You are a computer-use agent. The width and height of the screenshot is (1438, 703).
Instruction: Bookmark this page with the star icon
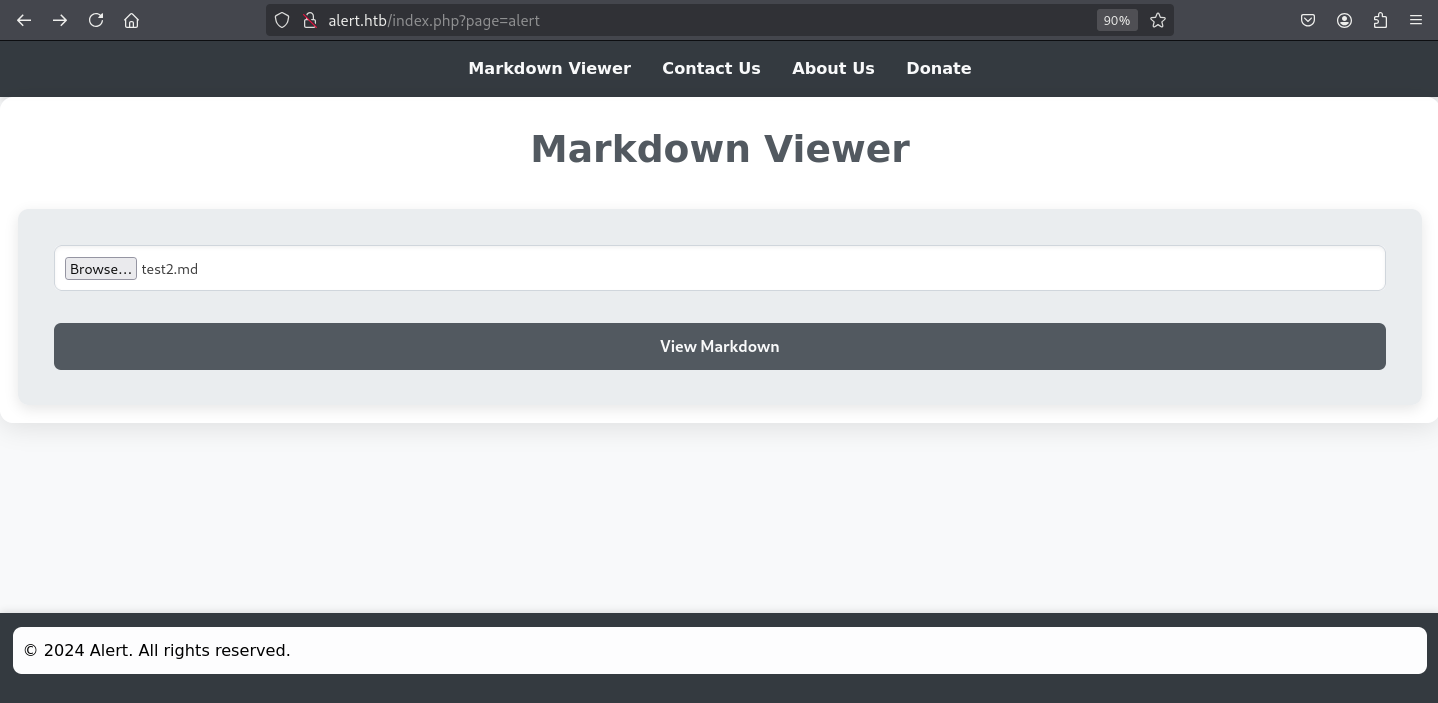coord(1158,20)
